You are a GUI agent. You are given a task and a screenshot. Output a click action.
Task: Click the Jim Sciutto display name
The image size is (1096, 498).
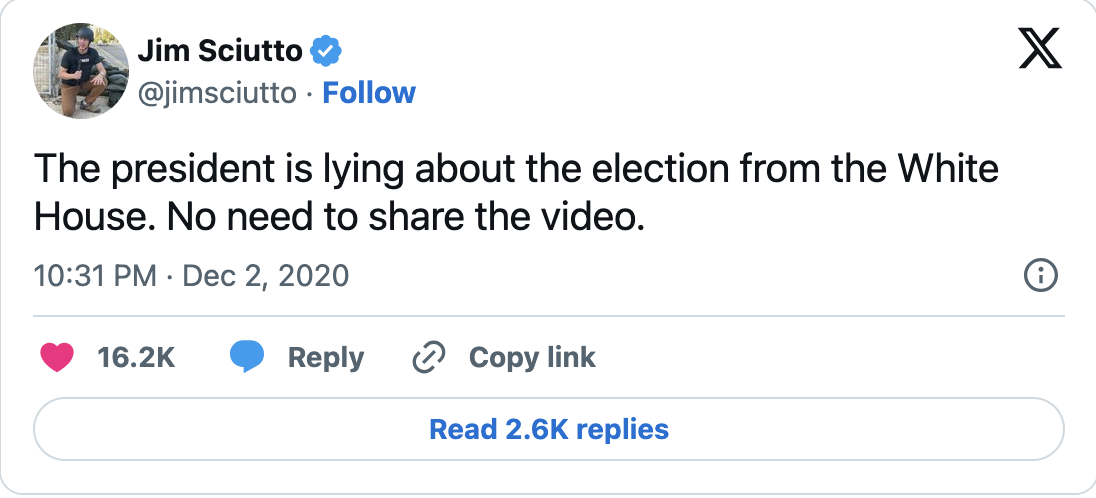(221, 50)
